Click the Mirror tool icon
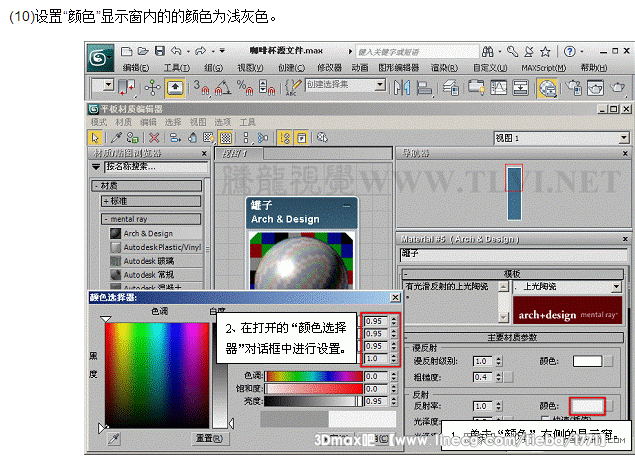Viewport: 635px width, 457px height. click(x=402, y=88)
